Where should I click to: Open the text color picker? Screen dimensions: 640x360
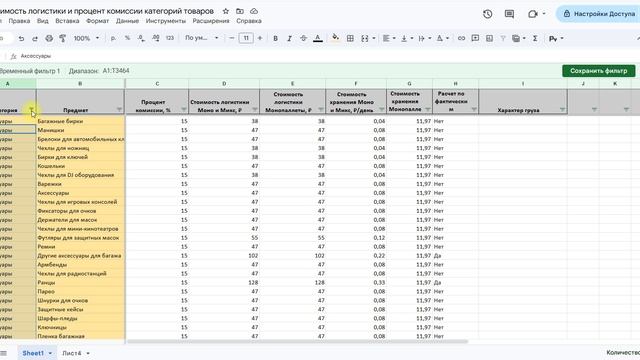318,38
